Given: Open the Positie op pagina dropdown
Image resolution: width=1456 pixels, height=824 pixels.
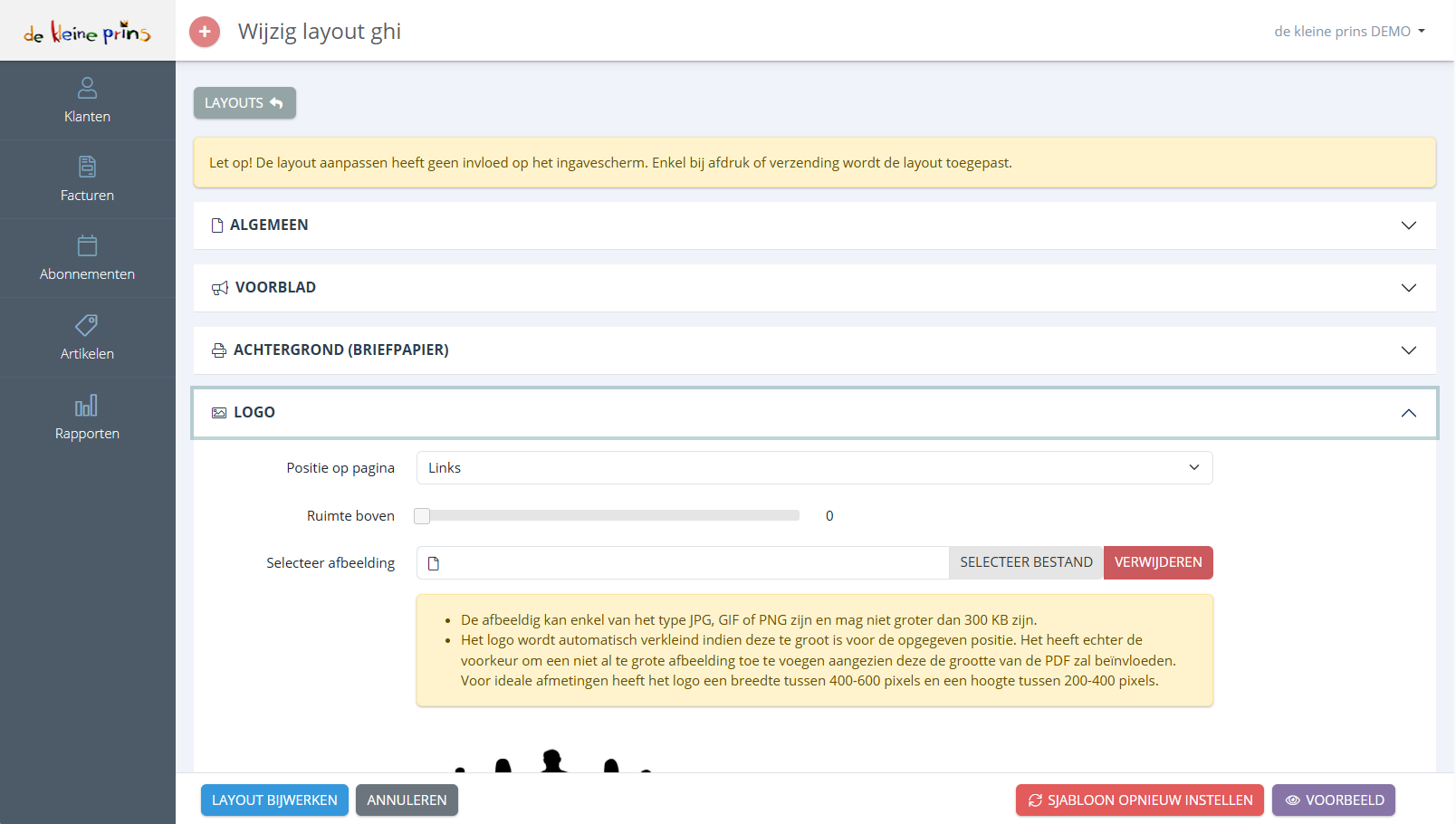Looking at the screenshot, I should [815, 468].
